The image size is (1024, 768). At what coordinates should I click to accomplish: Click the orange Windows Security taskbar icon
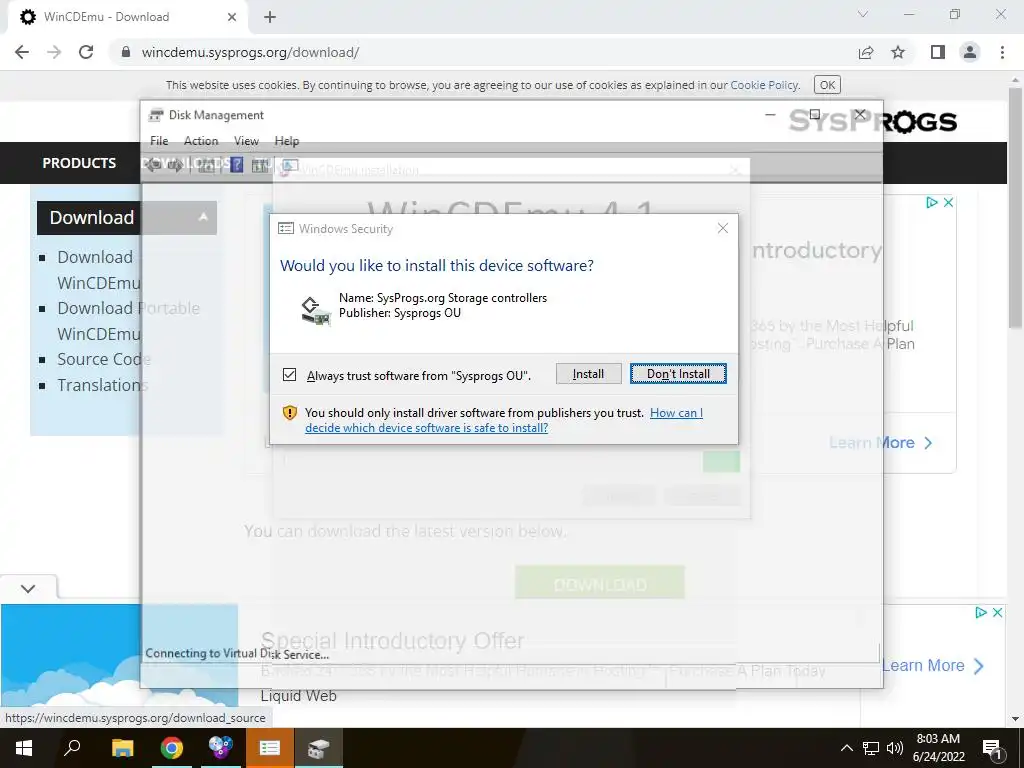(270, 748)
